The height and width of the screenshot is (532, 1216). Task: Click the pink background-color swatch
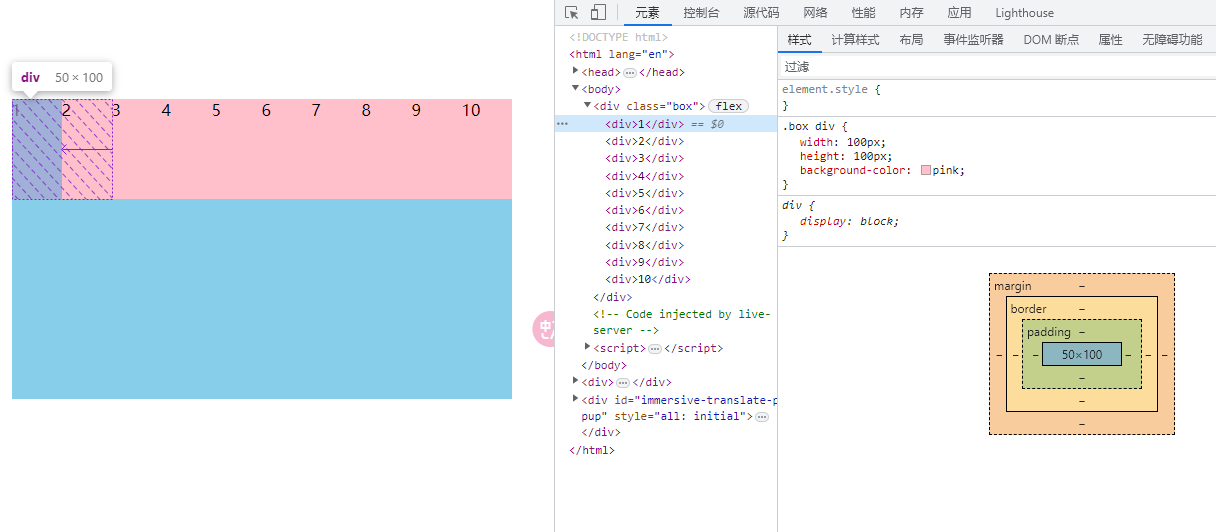pyautogui.click(x=926, y=171)
